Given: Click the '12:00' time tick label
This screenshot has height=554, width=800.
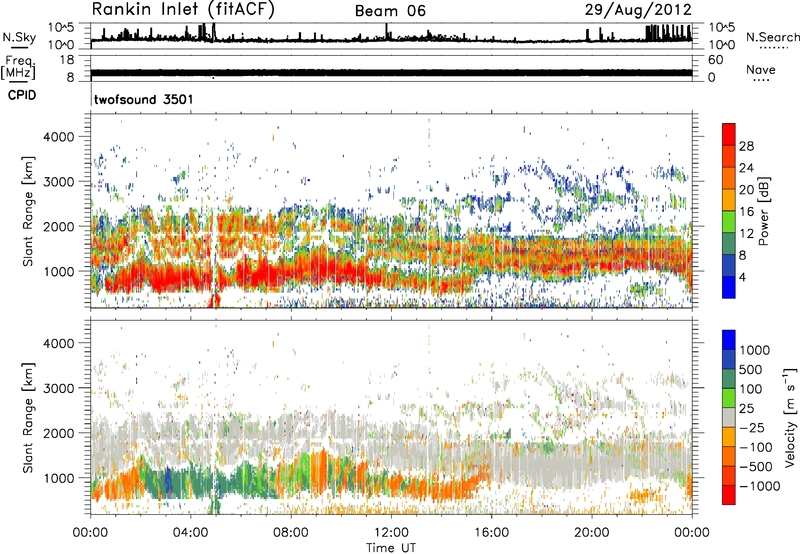Looking at the screenshot, I should [391, 533].
